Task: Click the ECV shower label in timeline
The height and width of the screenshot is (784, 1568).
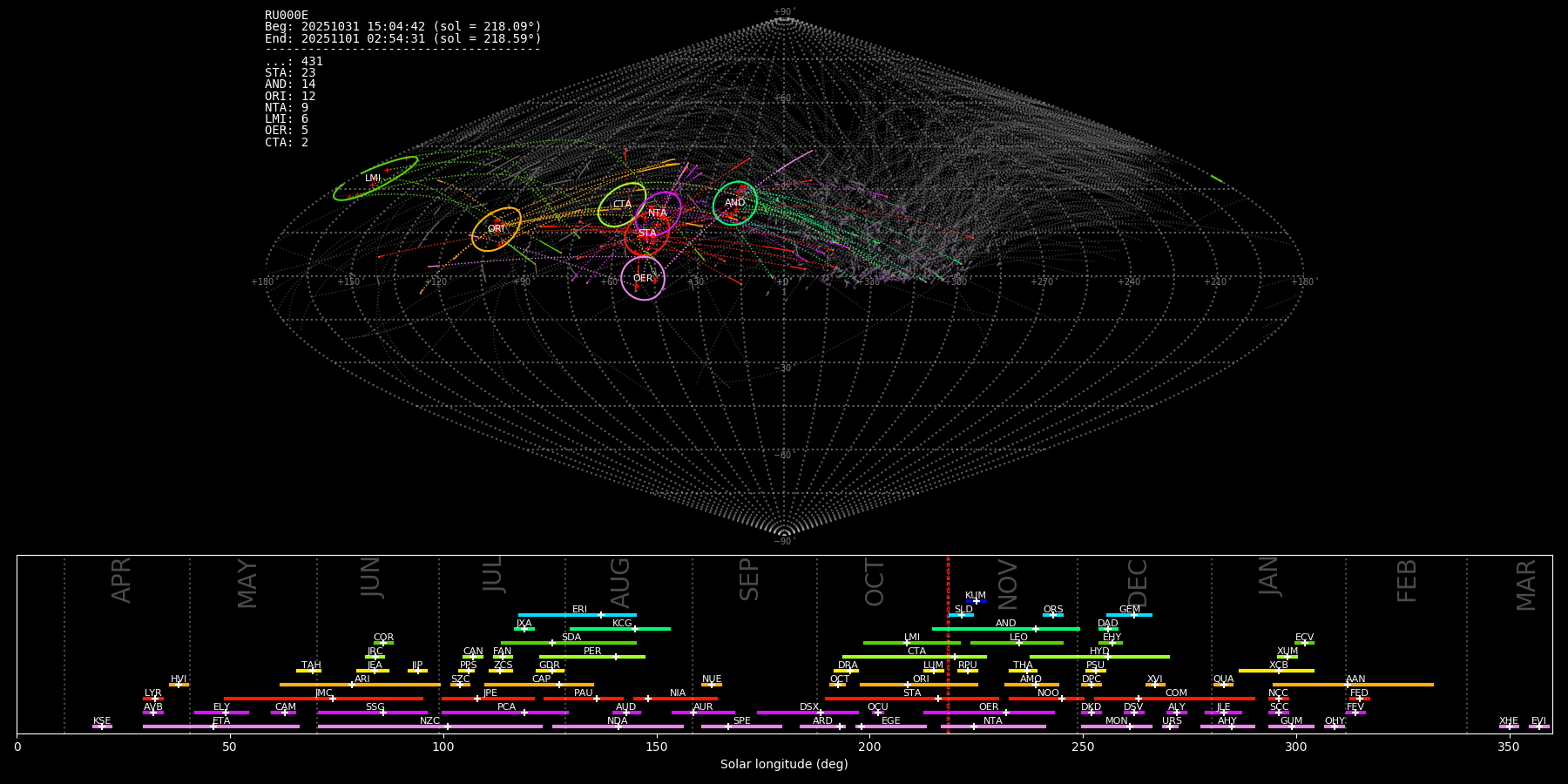Action: click(1304, 638)
